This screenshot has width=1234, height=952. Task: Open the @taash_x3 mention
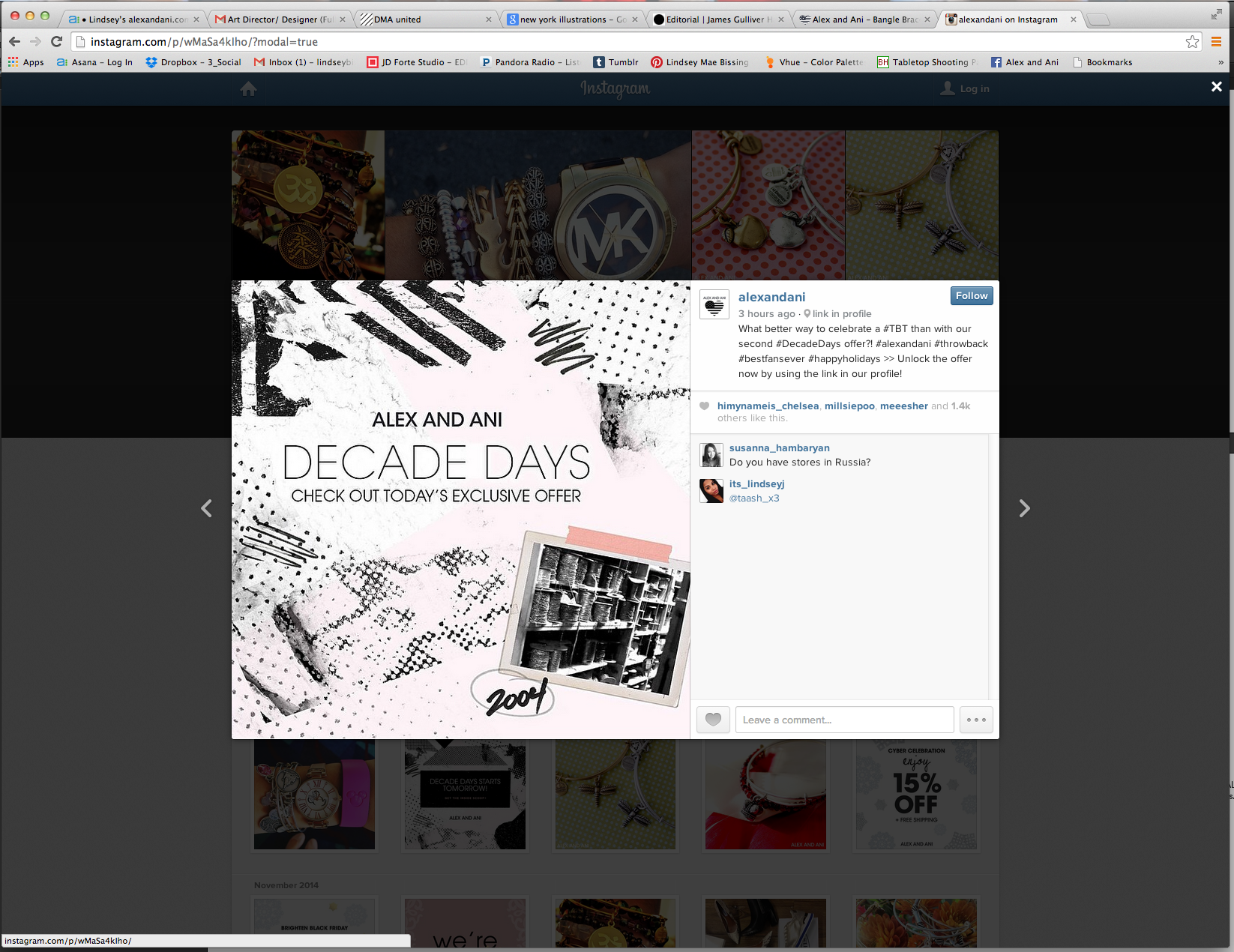coord(754,498)
